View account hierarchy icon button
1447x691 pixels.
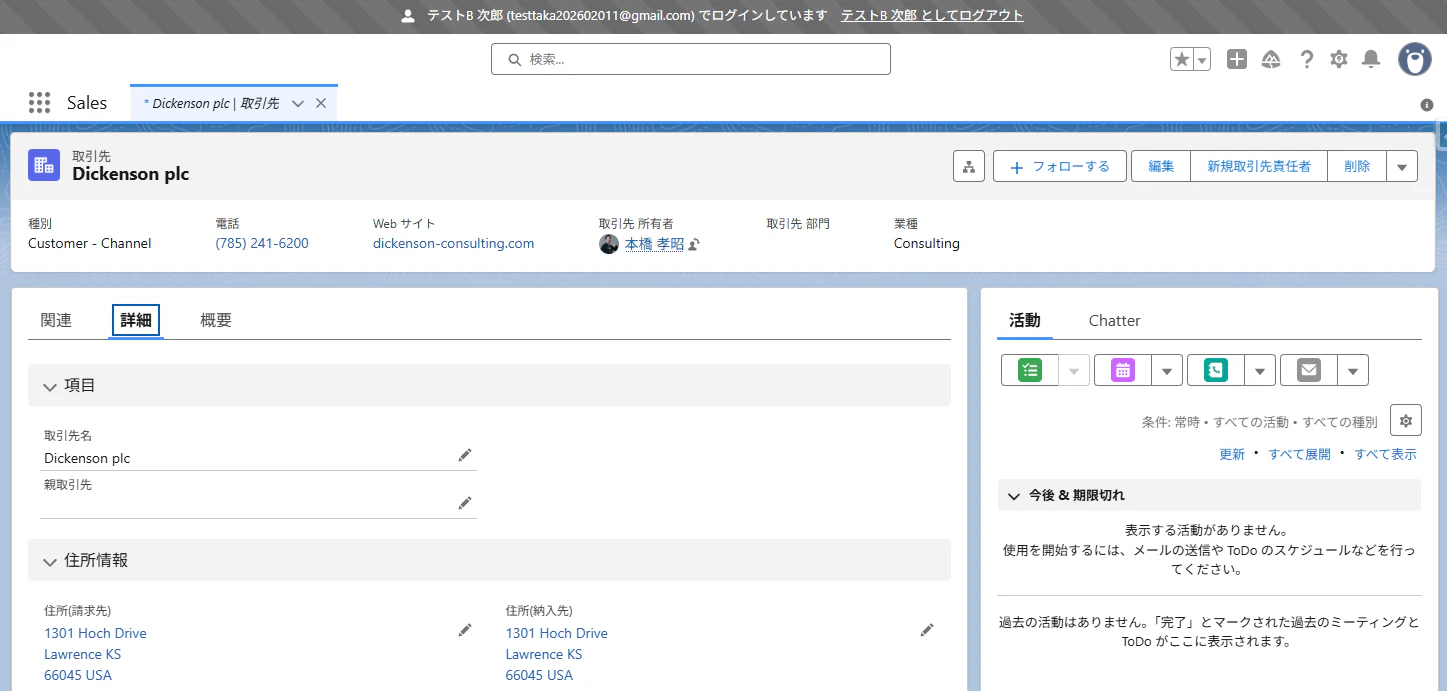pyautogui.click(x=969, y=167)
